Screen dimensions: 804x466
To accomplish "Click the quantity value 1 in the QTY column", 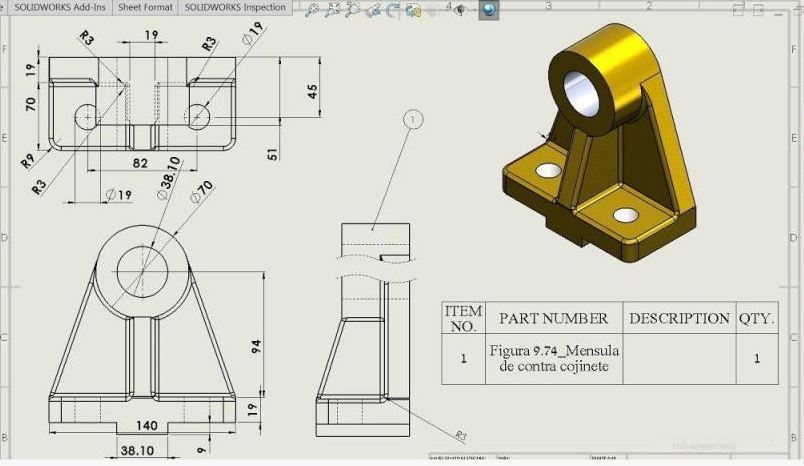I will [757, 359].
